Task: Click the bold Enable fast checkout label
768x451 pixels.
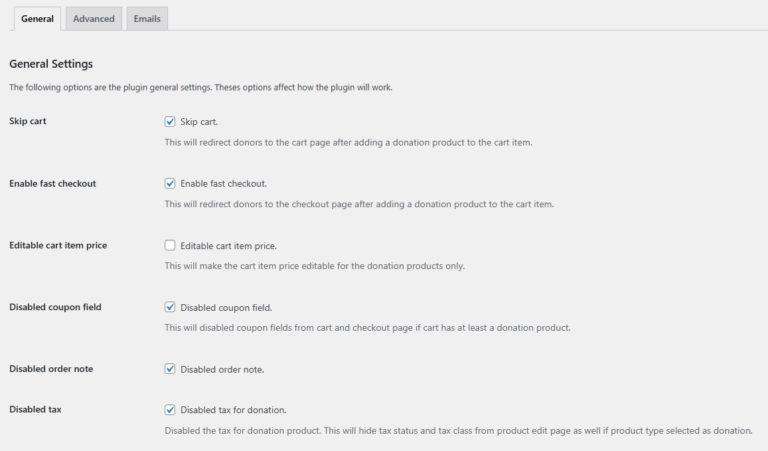Action: tap(52, 184)
